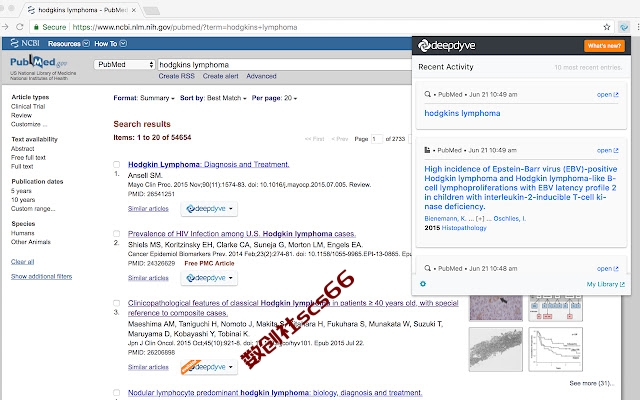The image size is (640, 400).
Task: Open the Epstein-Barr virus article title
Action: 520,187
